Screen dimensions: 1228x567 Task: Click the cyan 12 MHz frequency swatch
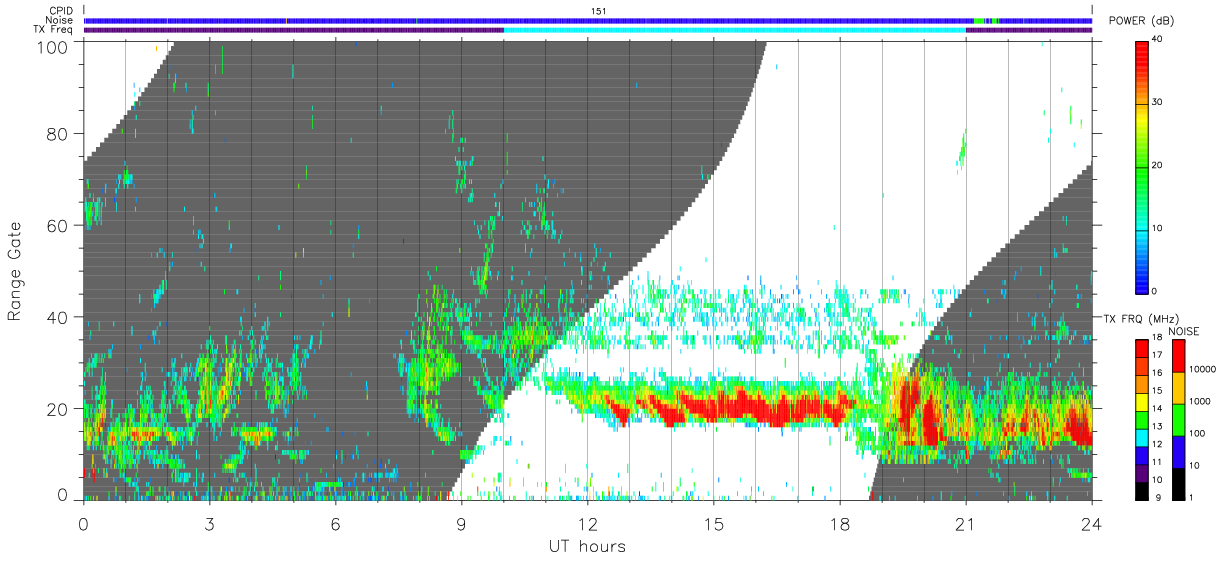click(1142, 437)
